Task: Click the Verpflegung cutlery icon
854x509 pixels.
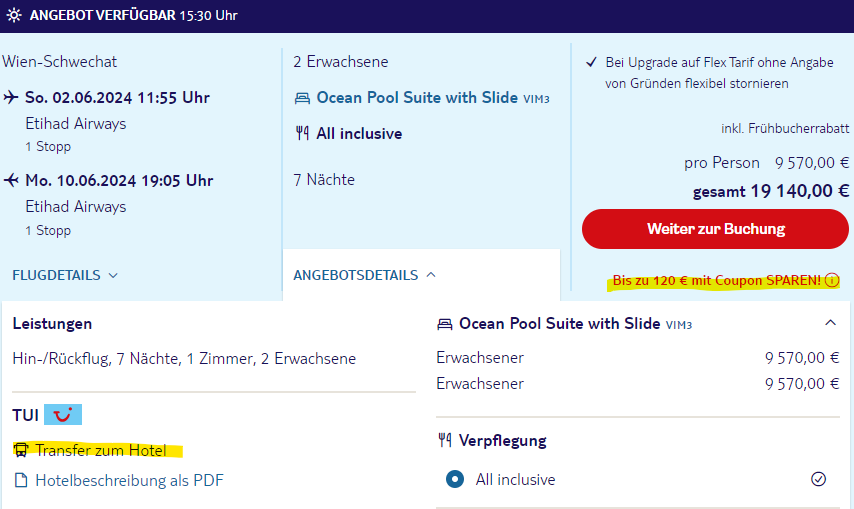Action: pyautogui.click(x=445, y=440)
